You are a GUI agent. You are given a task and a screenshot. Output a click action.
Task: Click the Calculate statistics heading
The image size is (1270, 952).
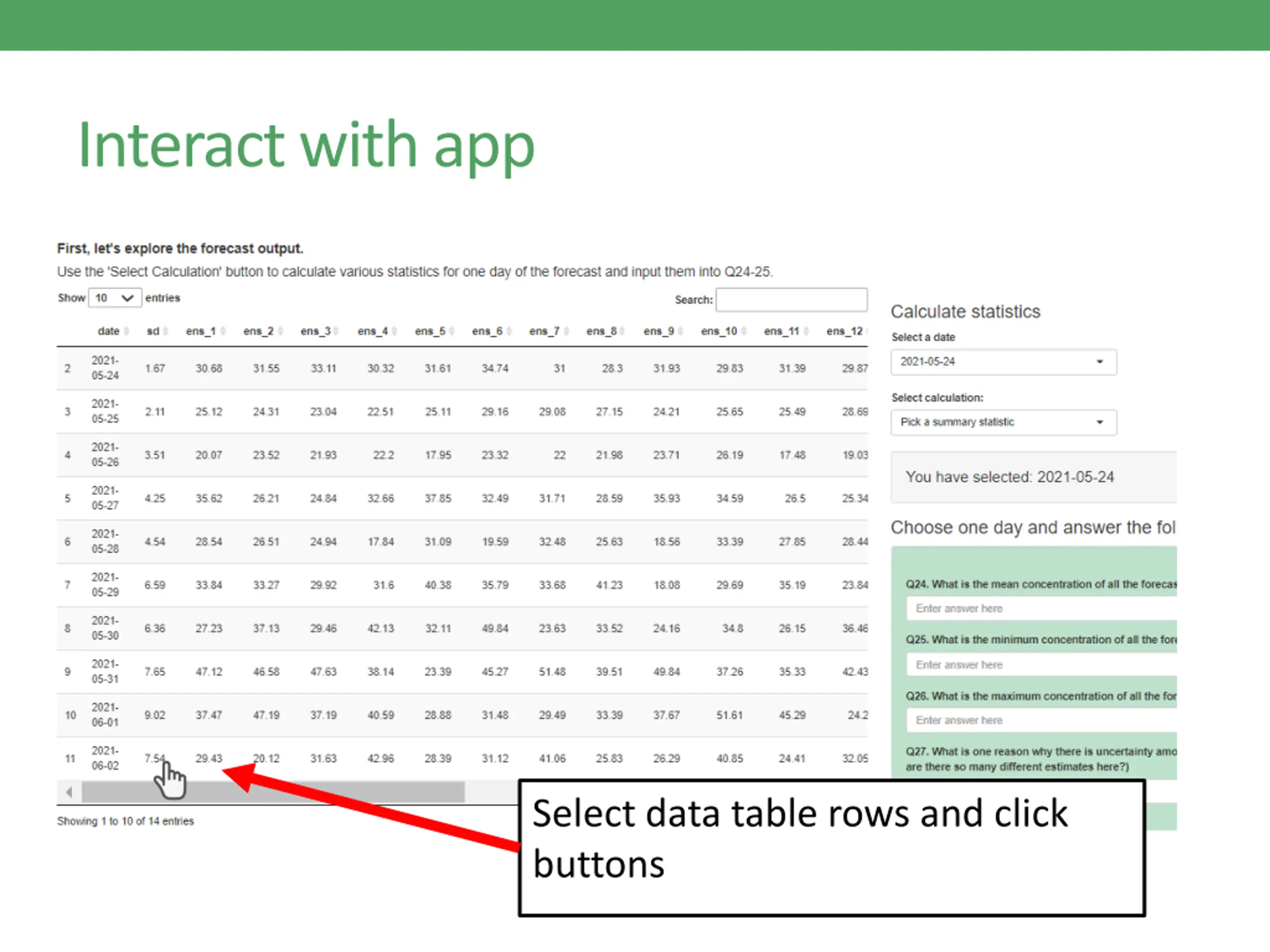(965, 311)
